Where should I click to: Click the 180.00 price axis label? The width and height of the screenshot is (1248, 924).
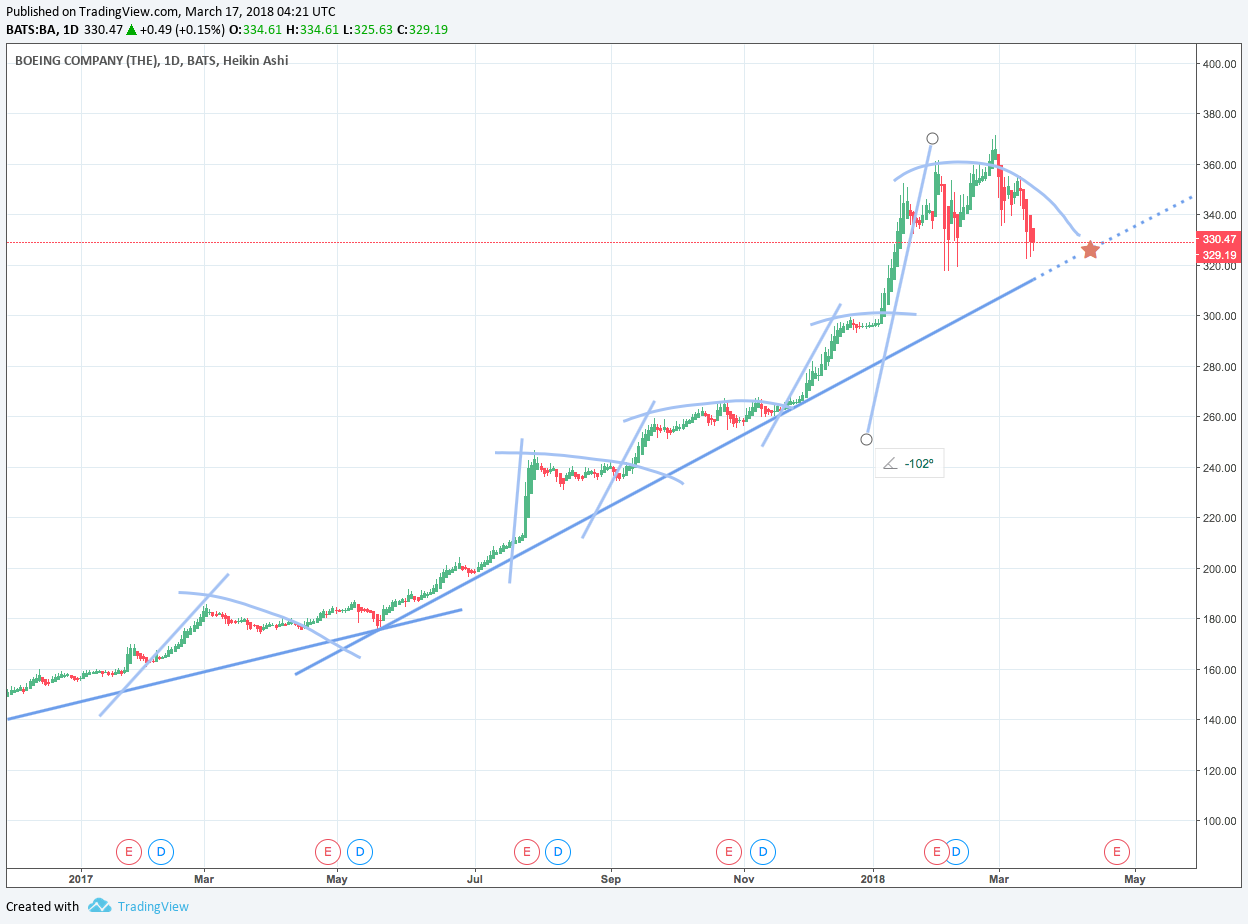coord(1219,619)
